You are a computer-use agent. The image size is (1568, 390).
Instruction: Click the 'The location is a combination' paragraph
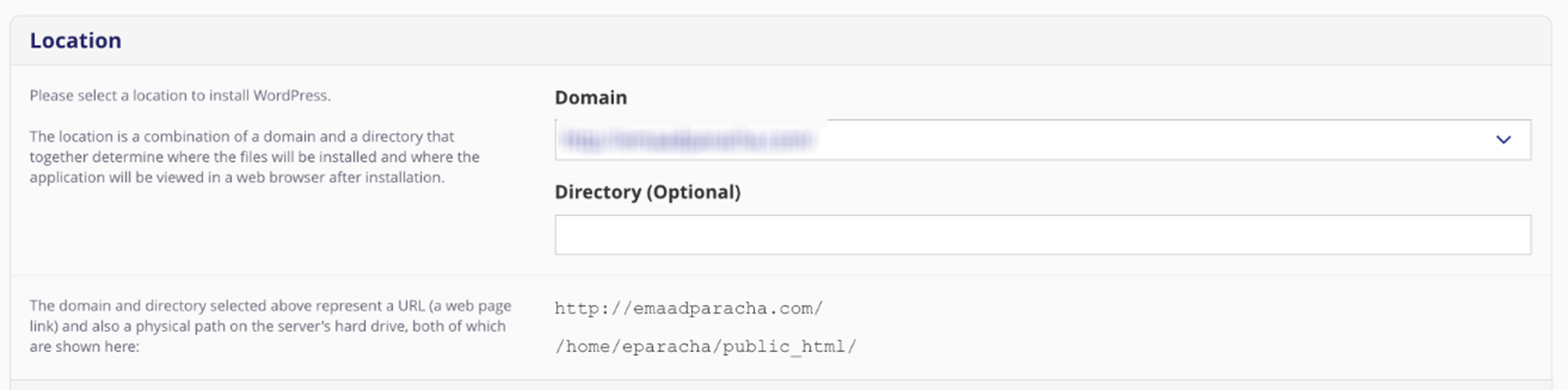254,157
